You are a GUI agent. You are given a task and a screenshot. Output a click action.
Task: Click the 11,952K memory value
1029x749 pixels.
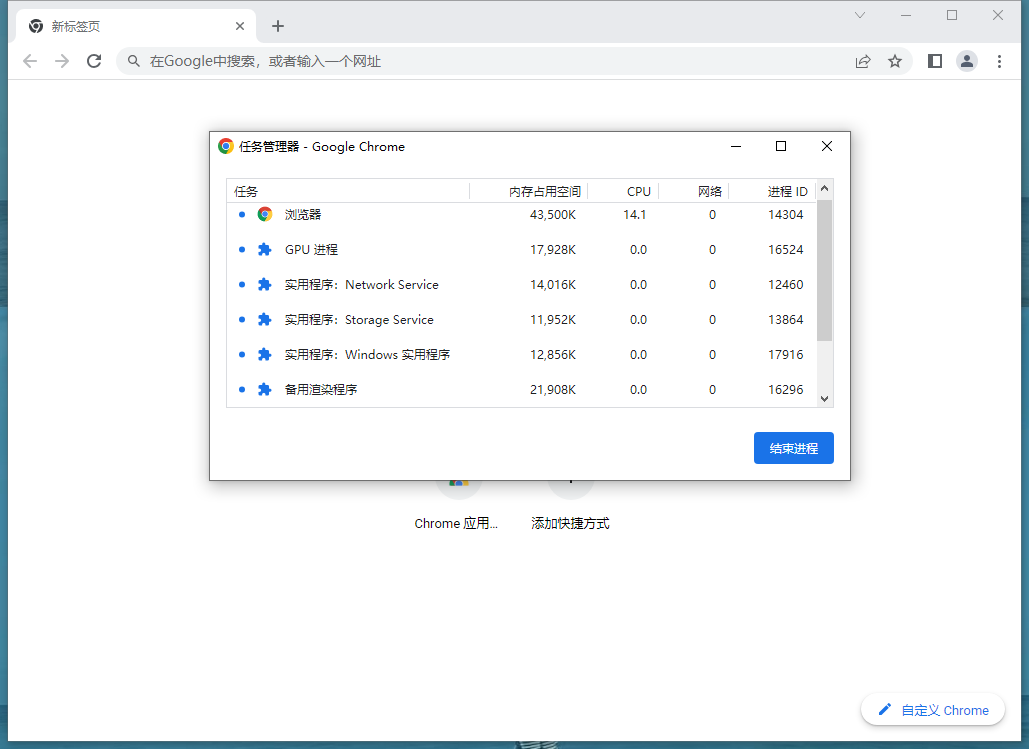553,320
